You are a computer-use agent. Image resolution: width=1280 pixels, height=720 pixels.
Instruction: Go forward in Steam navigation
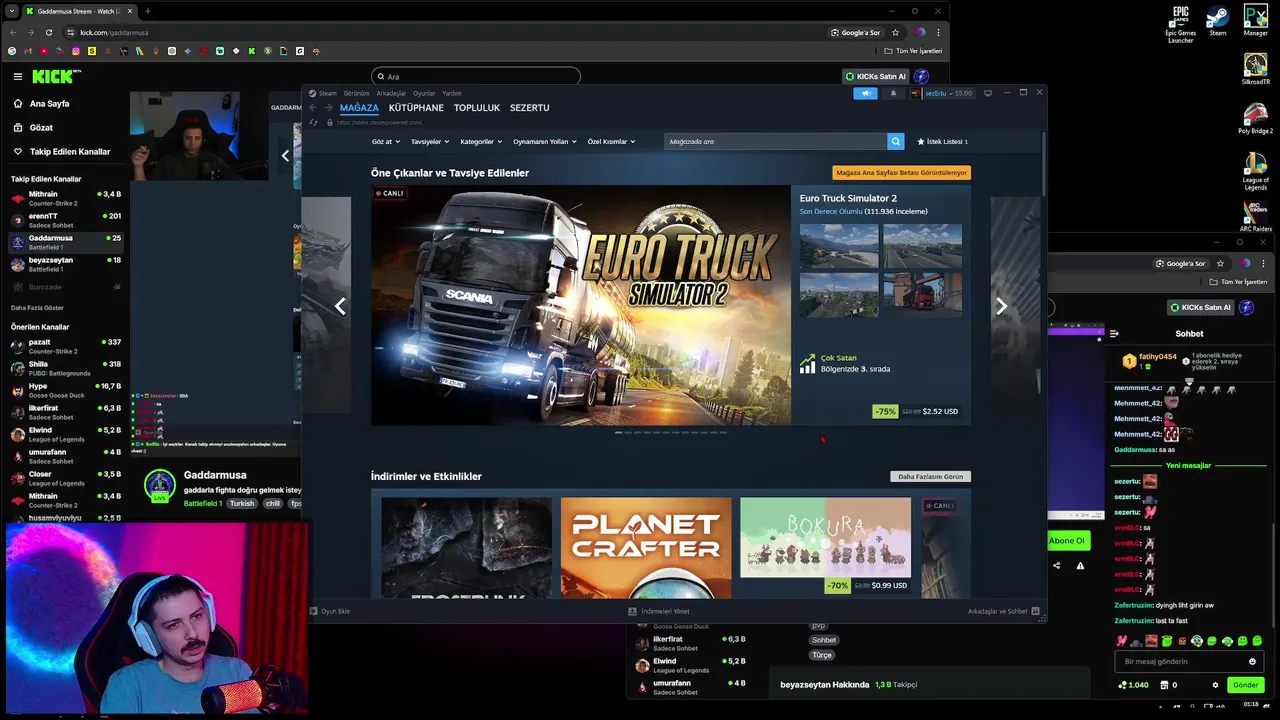[x=328, y=108]
